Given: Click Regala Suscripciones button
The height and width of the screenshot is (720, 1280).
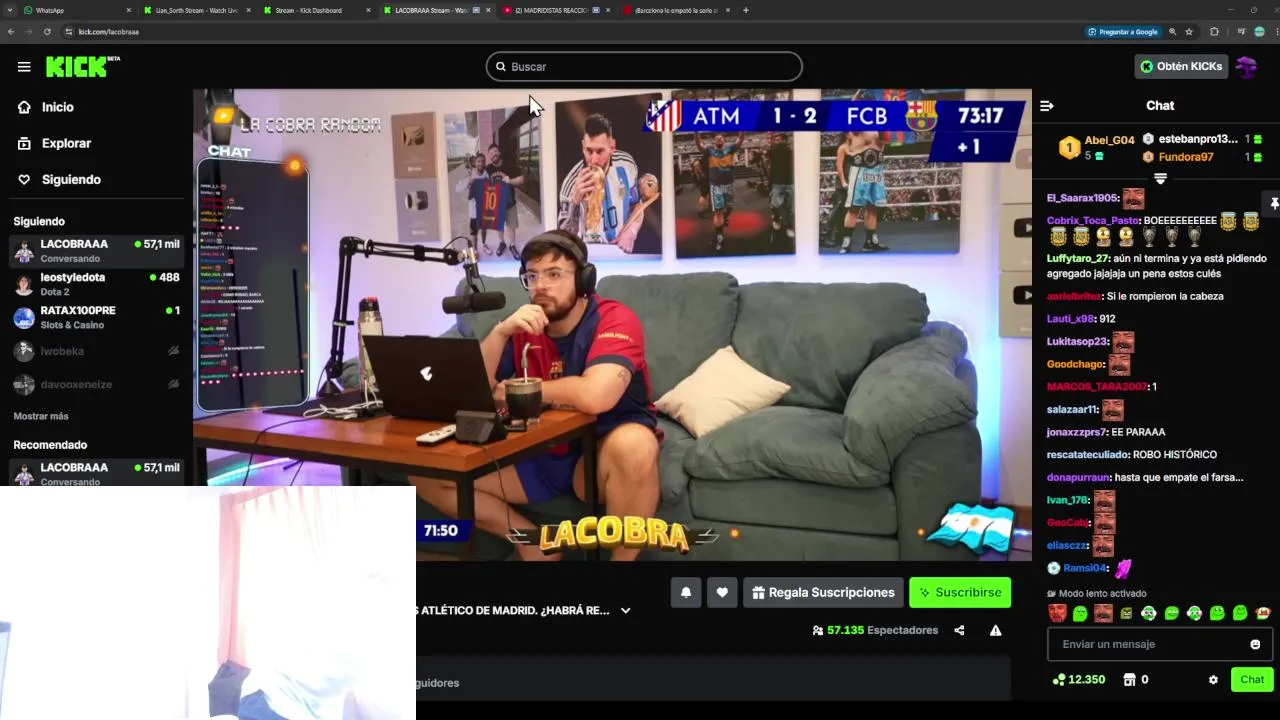Looking at the screenshot, I should tap(823, 592).
